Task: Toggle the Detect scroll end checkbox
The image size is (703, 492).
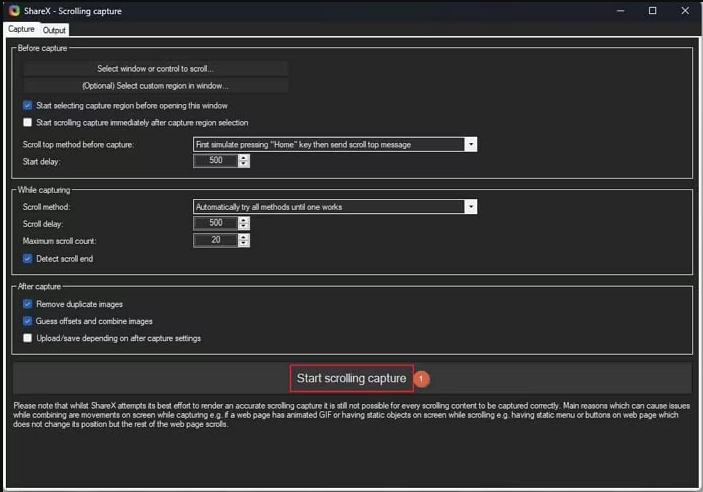Action: coord(27,259)
